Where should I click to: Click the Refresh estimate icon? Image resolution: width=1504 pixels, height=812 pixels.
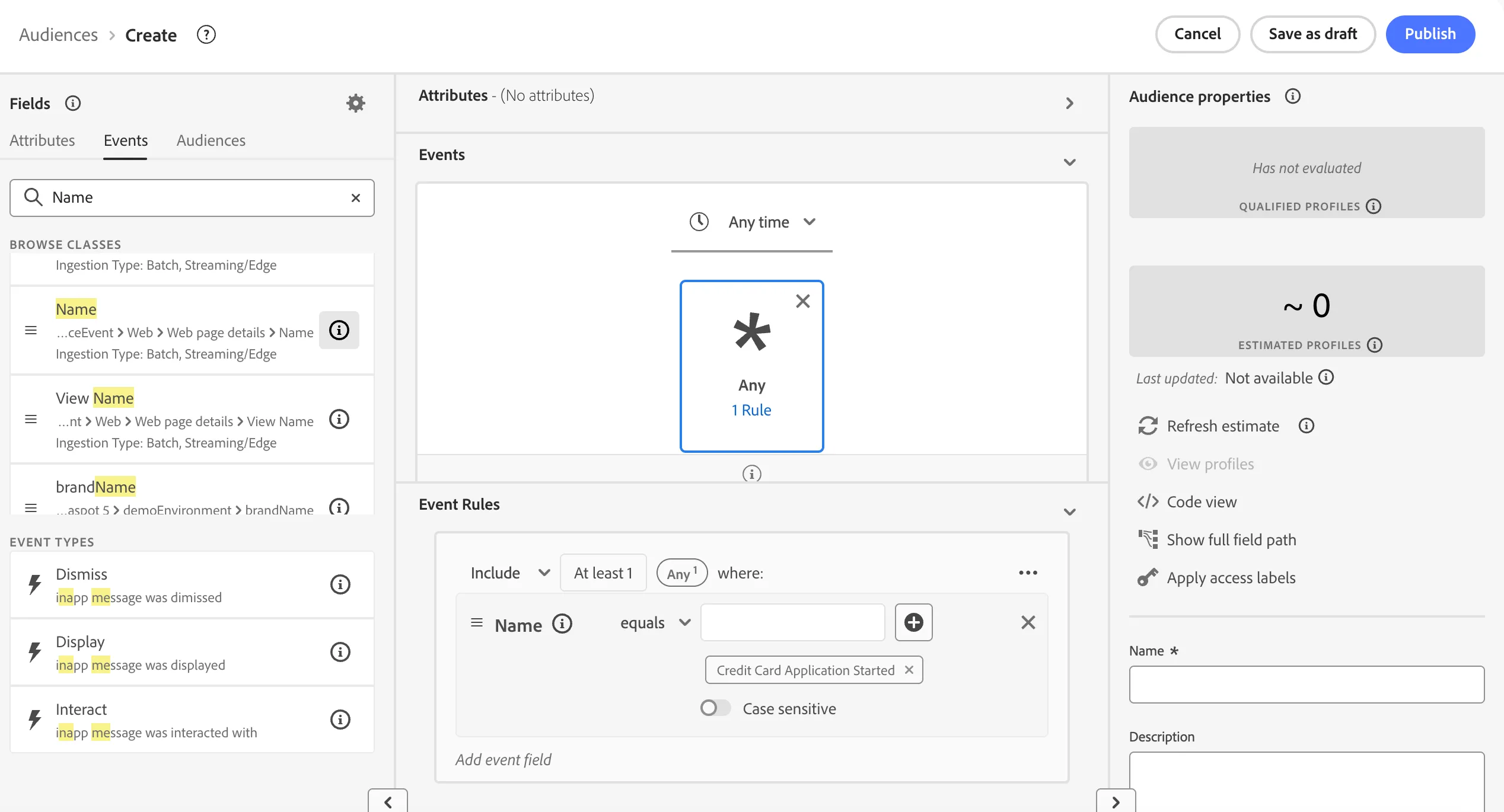coord(1148,426)
